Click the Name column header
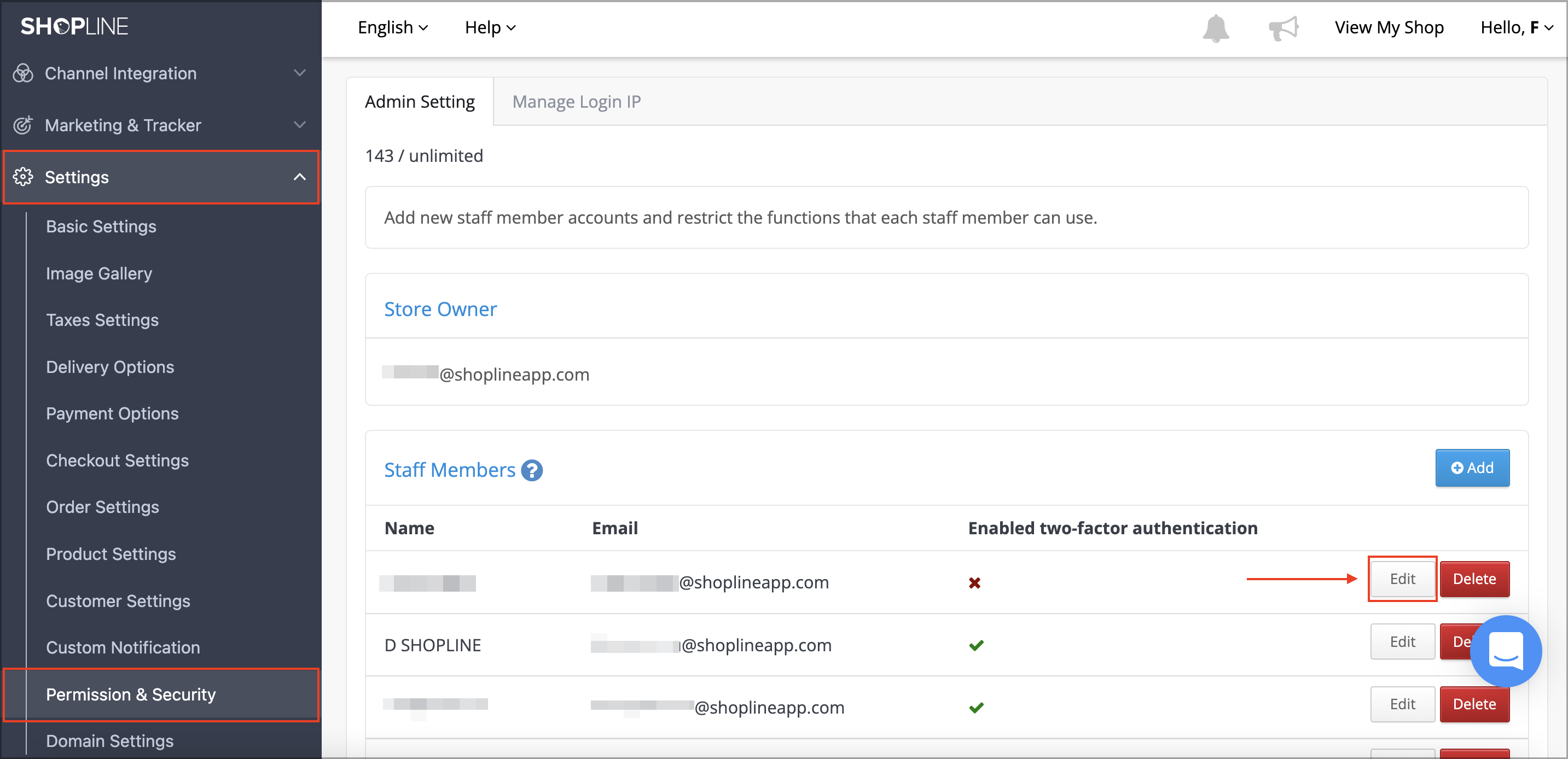 pyautogui.click(x=409, y=528)
